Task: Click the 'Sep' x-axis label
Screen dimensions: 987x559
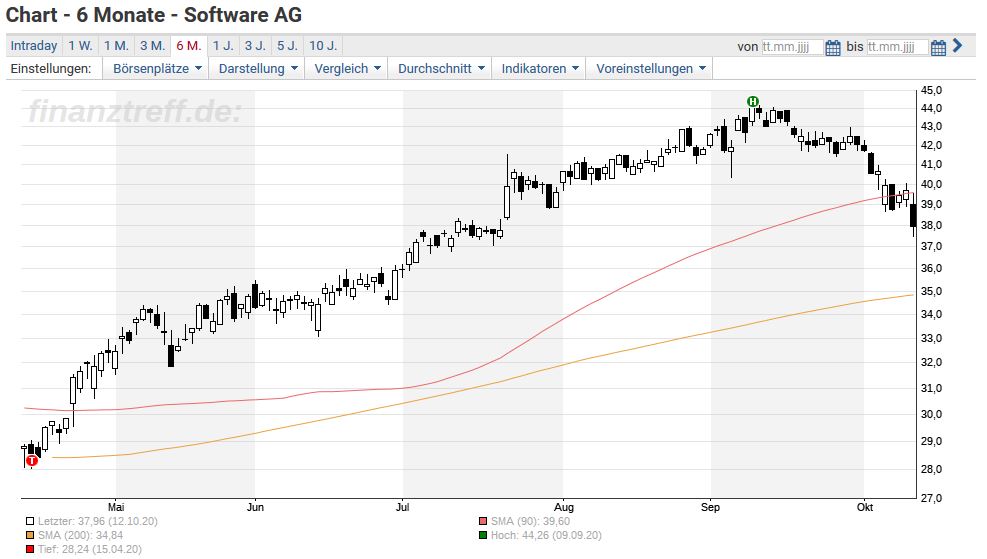Action: pyautogui.click(x=710, y=507)
